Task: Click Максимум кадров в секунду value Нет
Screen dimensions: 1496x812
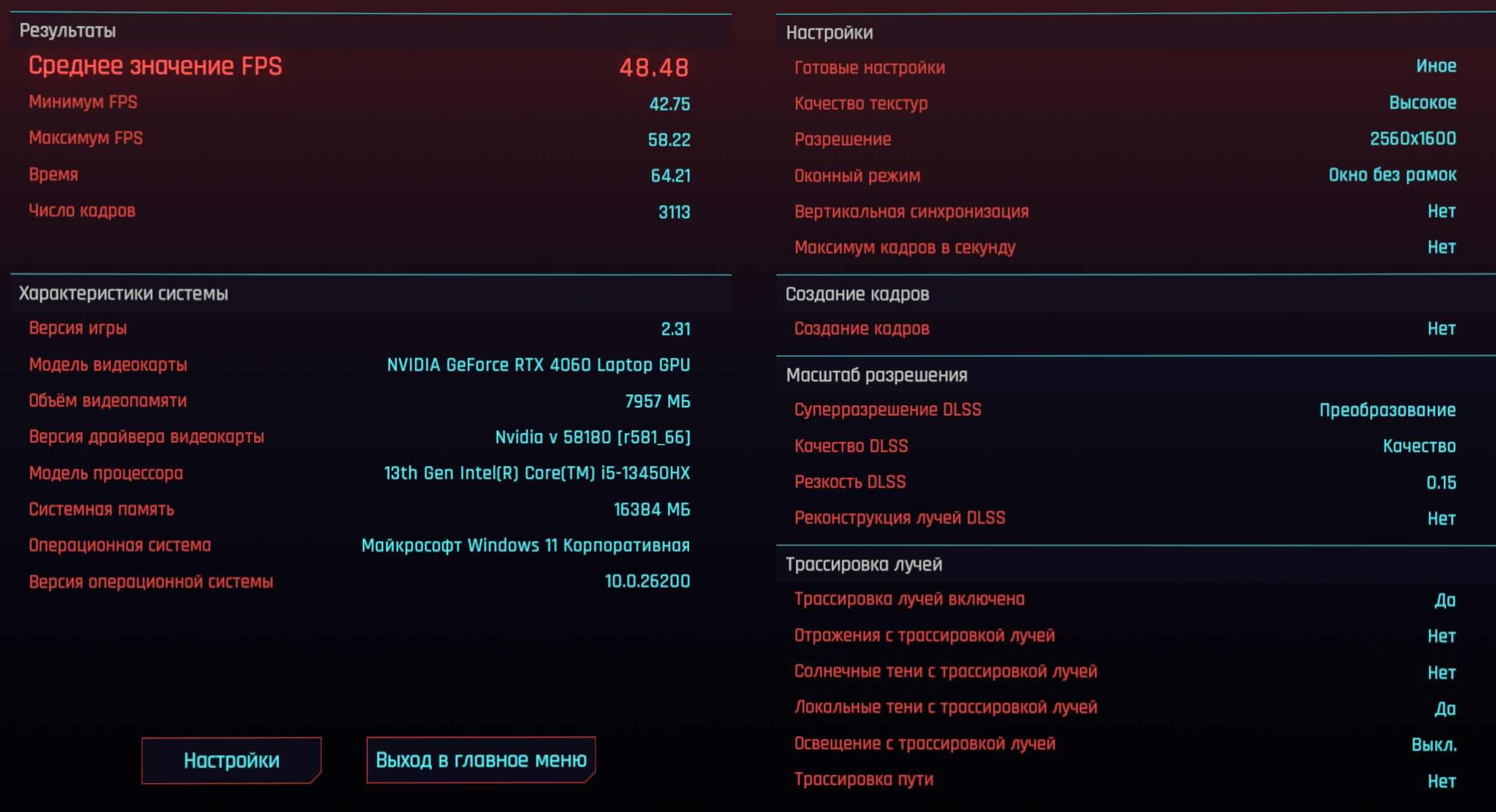Action: click(x=1441, y=247)
